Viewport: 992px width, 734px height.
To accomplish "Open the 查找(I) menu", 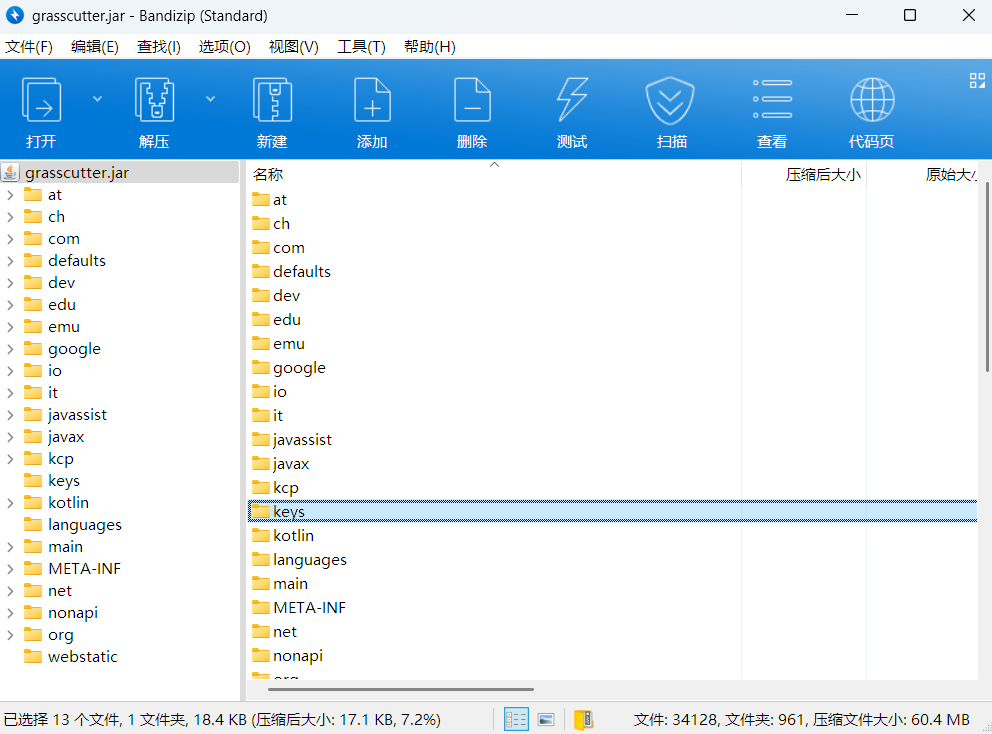I will coord(159,47).
